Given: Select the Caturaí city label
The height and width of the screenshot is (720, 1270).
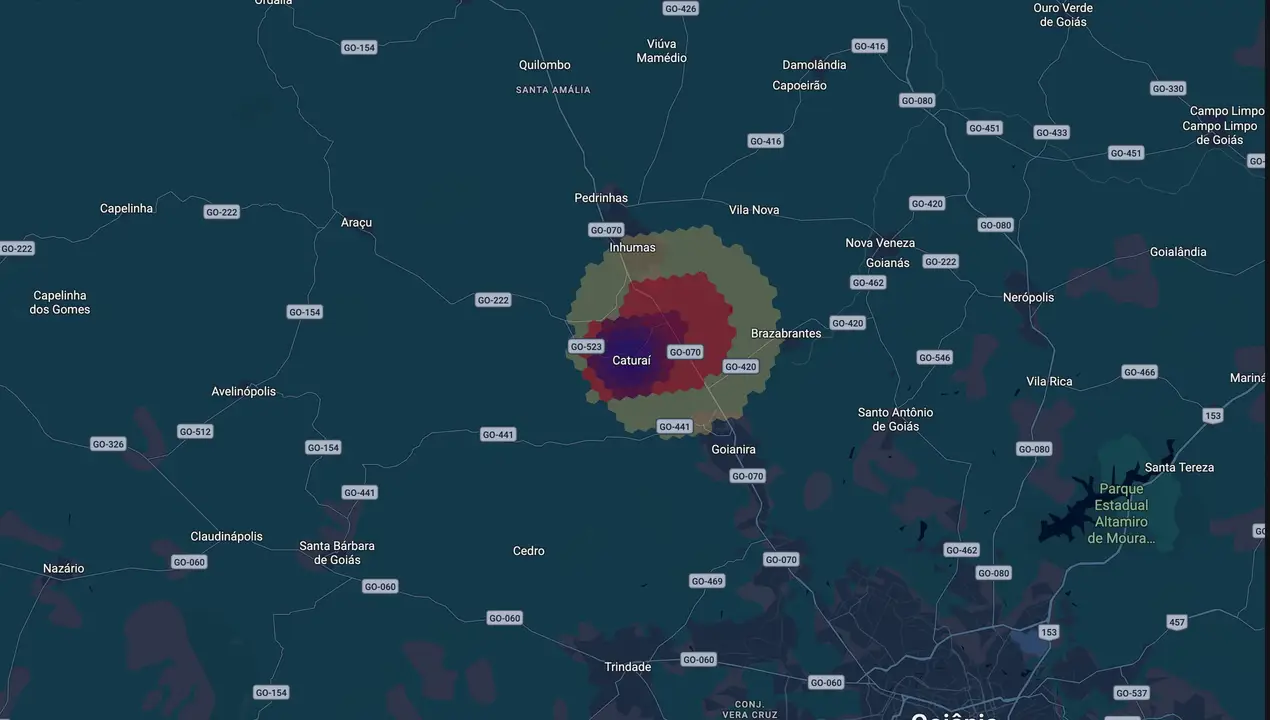Looking at the screenshot, I should pyautogui.click(x=631, y=361).
